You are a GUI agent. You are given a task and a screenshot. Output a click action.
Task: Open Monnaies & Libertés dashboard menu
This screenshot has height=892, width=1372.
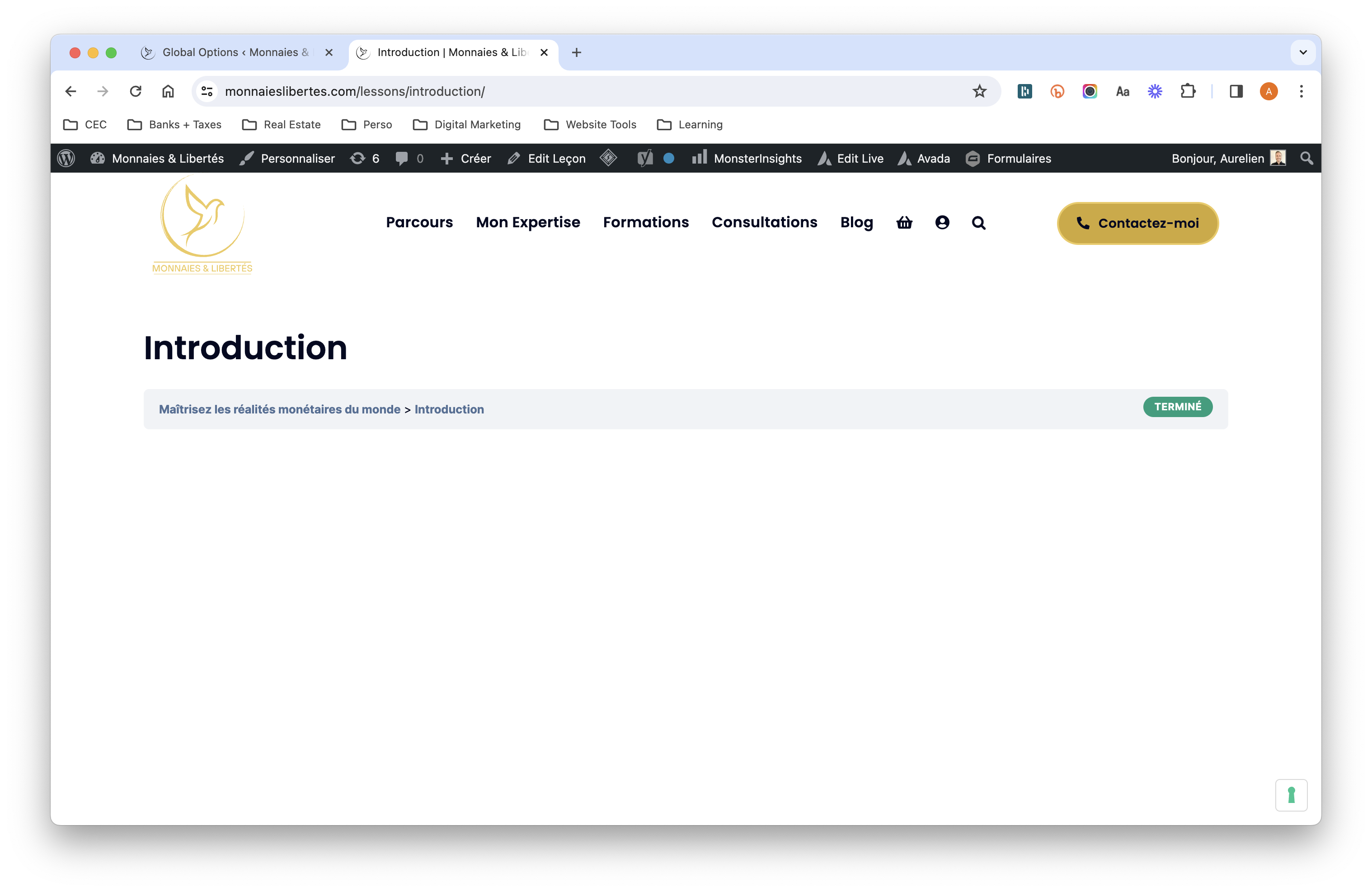157,158
